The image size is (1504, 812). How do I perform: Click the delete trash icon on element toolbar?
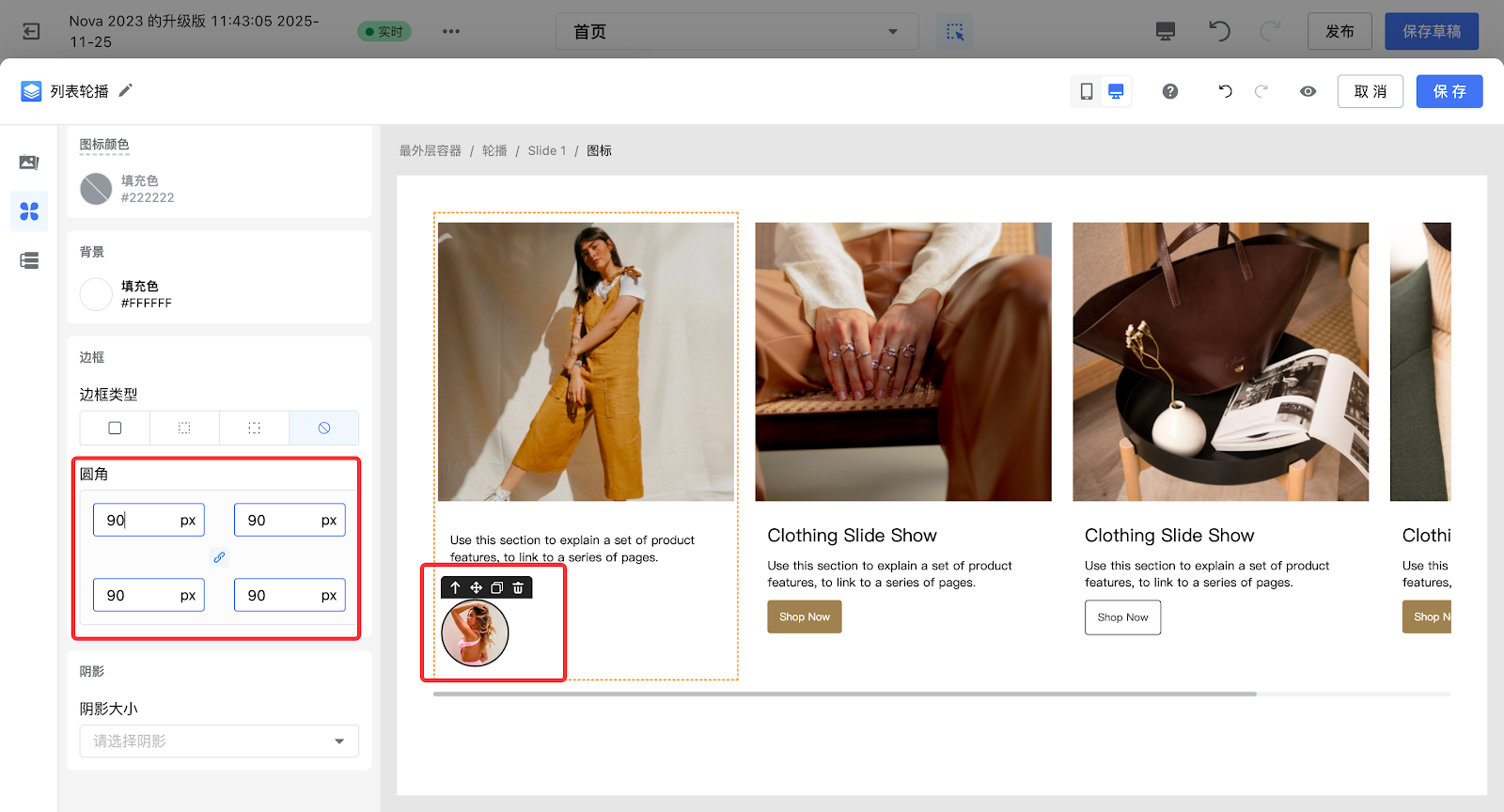click(518, 587)
